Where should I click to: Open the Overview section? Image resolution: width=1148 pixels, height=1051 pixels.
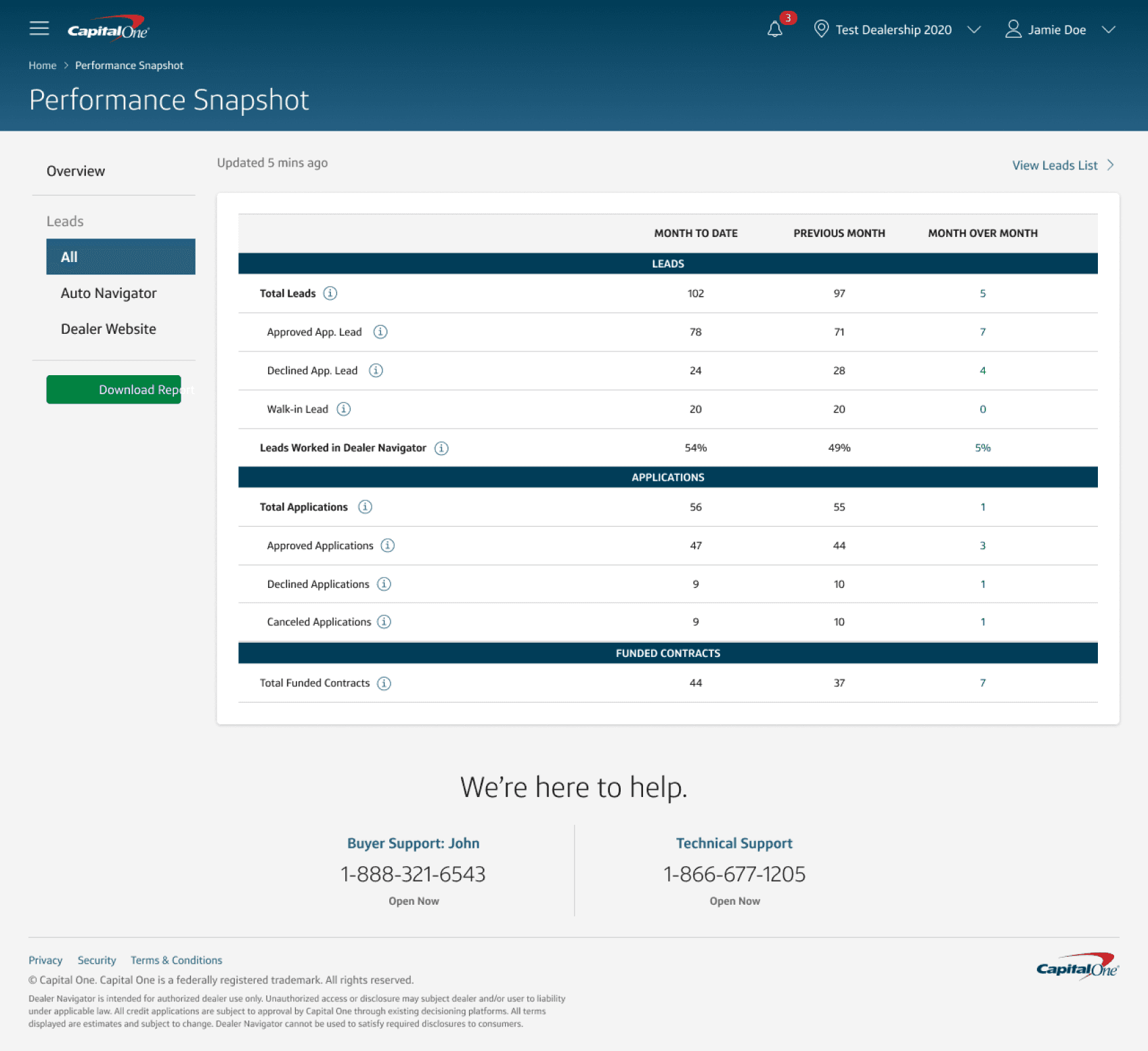[76, 171]
